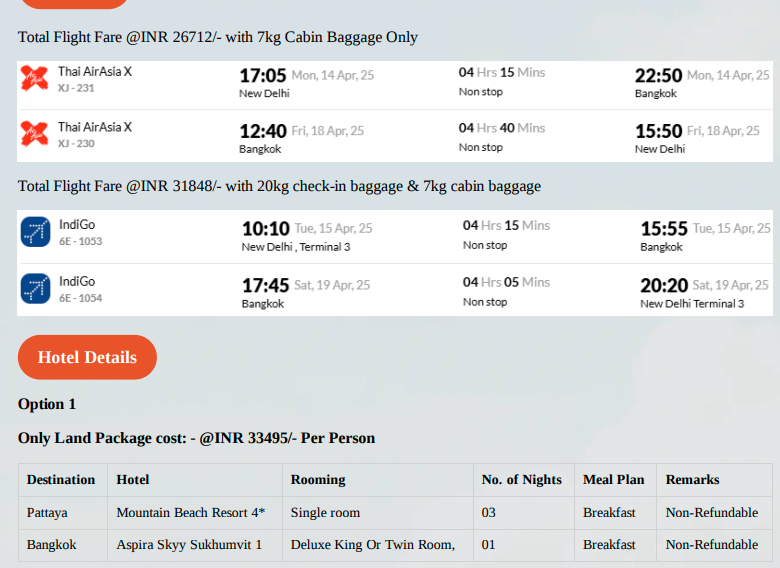Select the New Delhi Terminal 3 arrival label
The width and height of the screenshot is (780, 568).
point(692,304)
